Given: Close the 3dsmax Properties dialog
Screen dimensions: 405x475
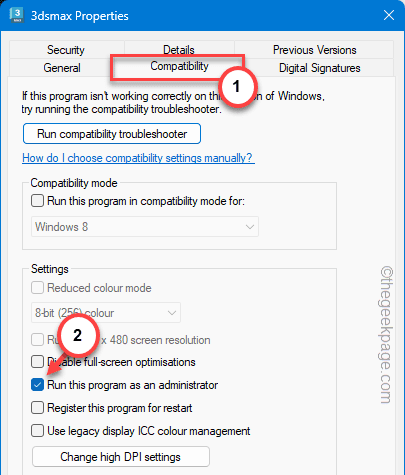Looking at the screenshot, I should pos(389,15).
